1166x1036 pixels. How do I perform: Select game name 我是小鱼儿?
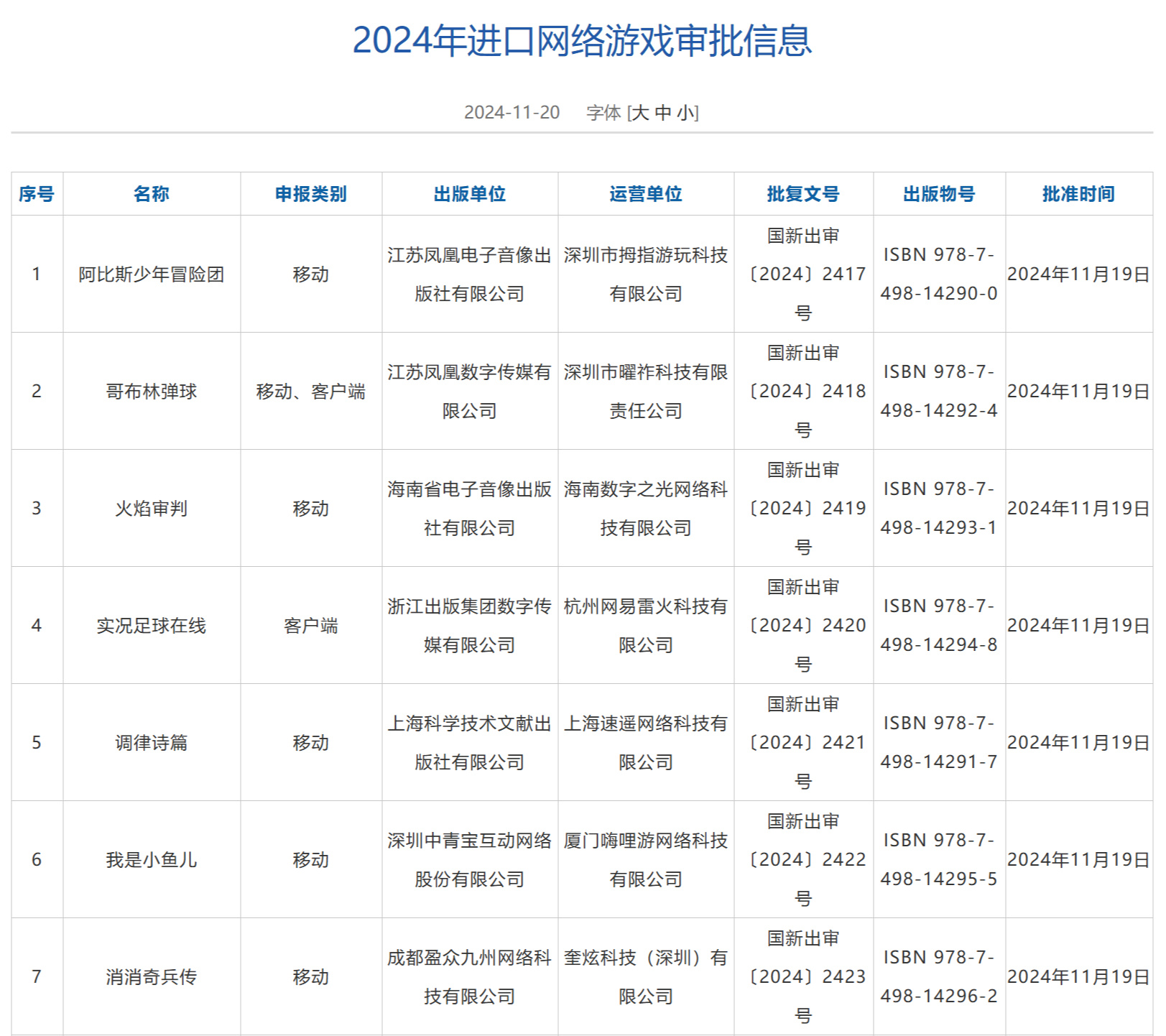(x=152, y=860)
